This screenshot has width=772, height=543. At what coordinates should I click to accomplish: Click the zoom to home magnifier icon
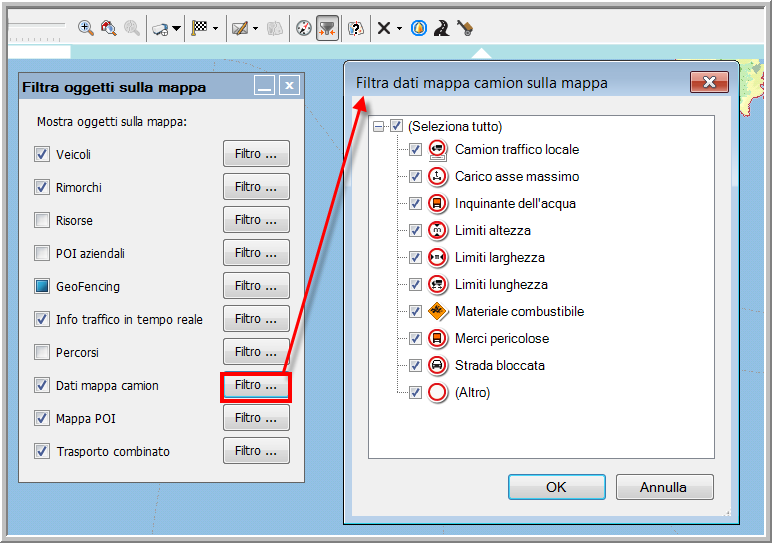(108, 28)
